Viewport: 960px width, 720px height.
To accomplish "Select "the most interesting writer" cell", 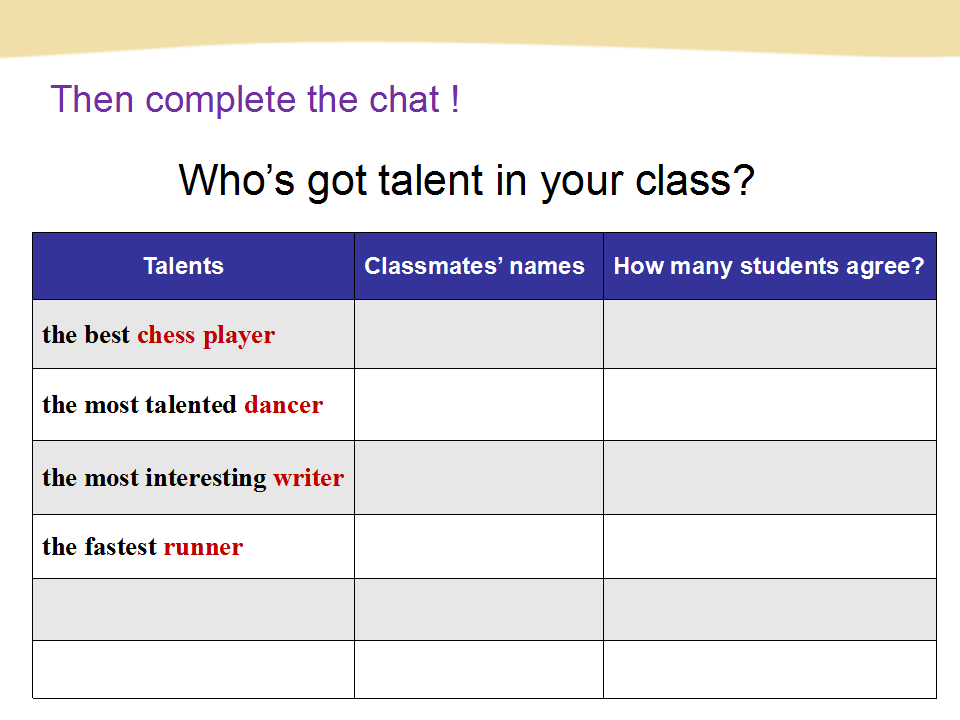I will coord(192,478).
